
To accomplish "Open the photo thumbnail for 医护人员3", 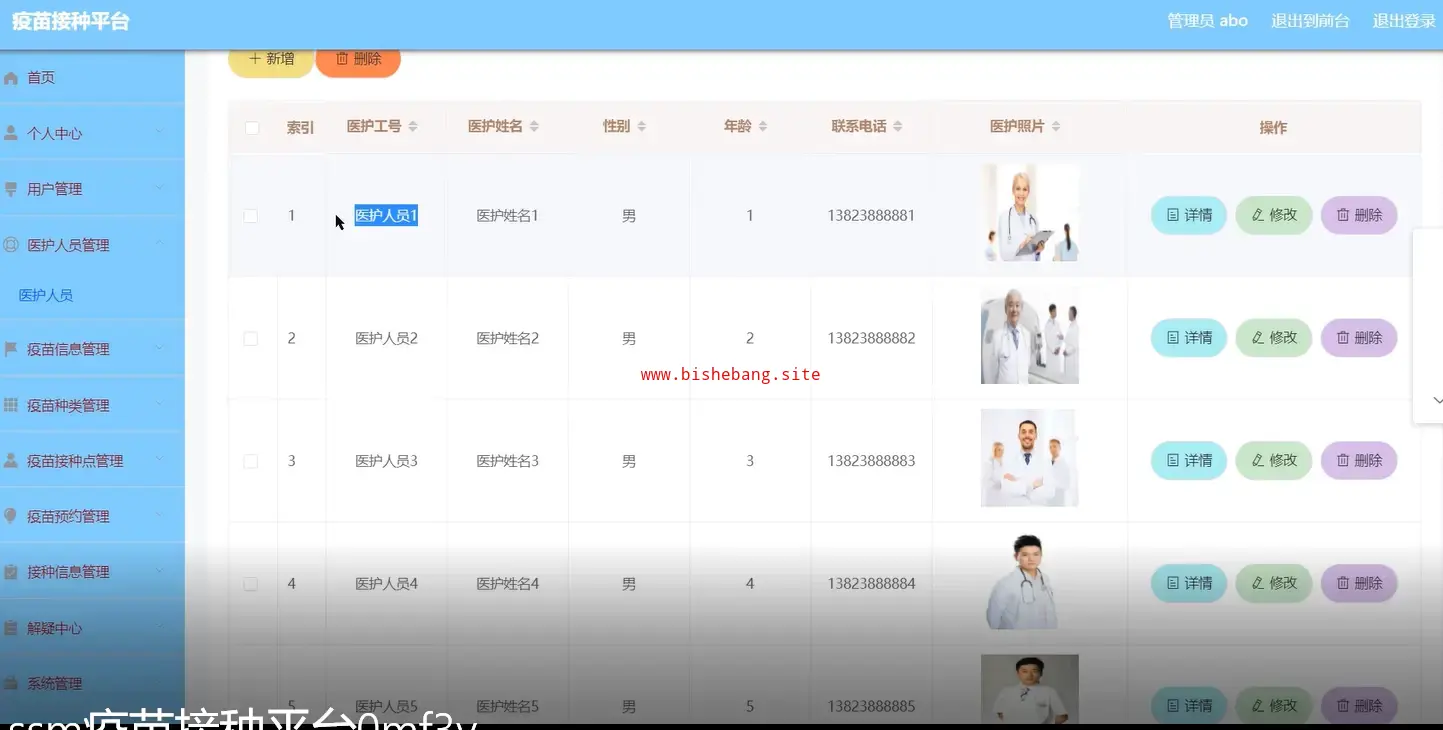I will [x=1030, y=458].
